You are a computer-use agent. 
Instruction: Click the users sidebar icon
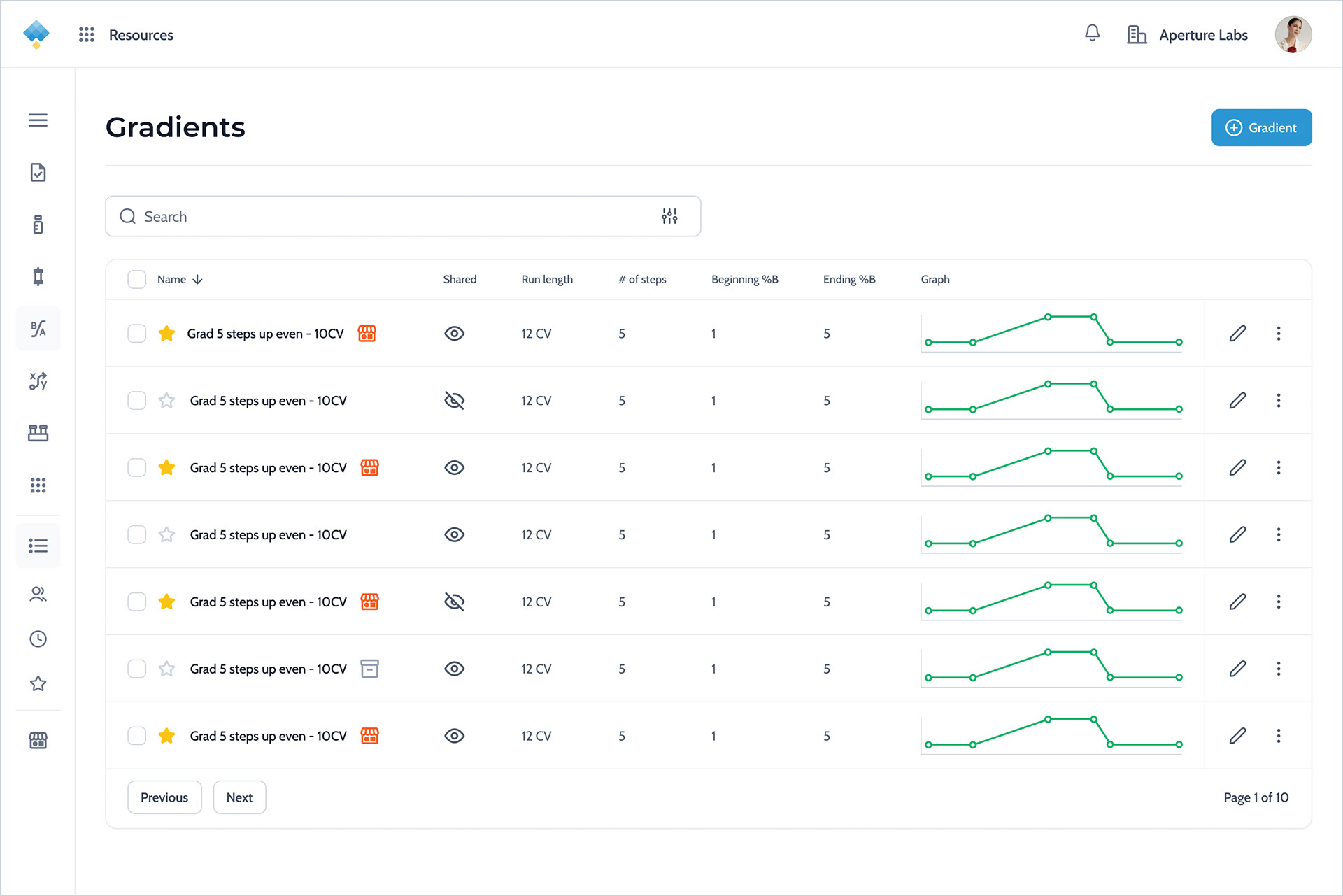click(38, 595)
